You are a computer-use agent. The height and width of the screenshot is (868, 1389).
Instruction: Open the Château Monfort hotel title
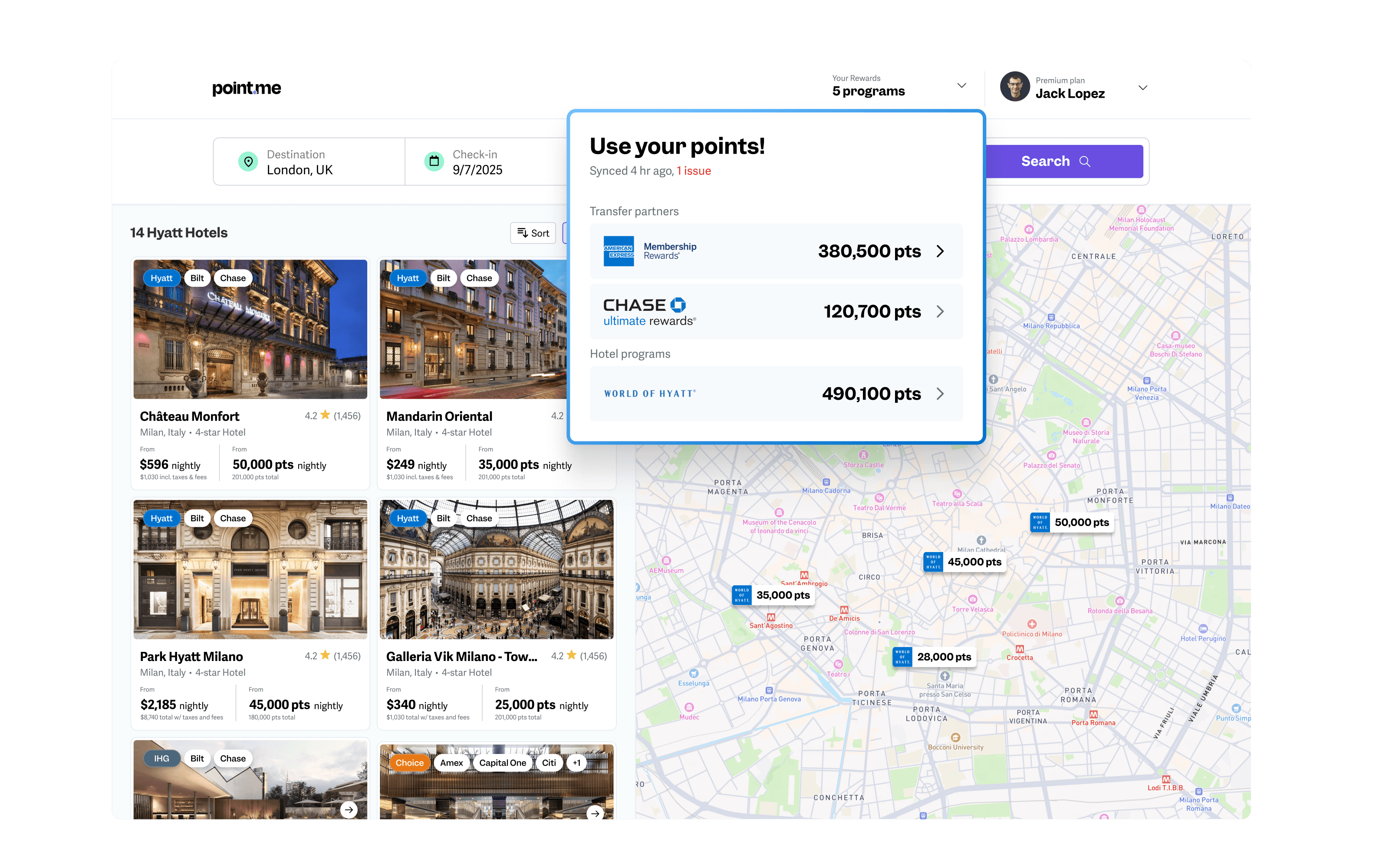[189, 416]
